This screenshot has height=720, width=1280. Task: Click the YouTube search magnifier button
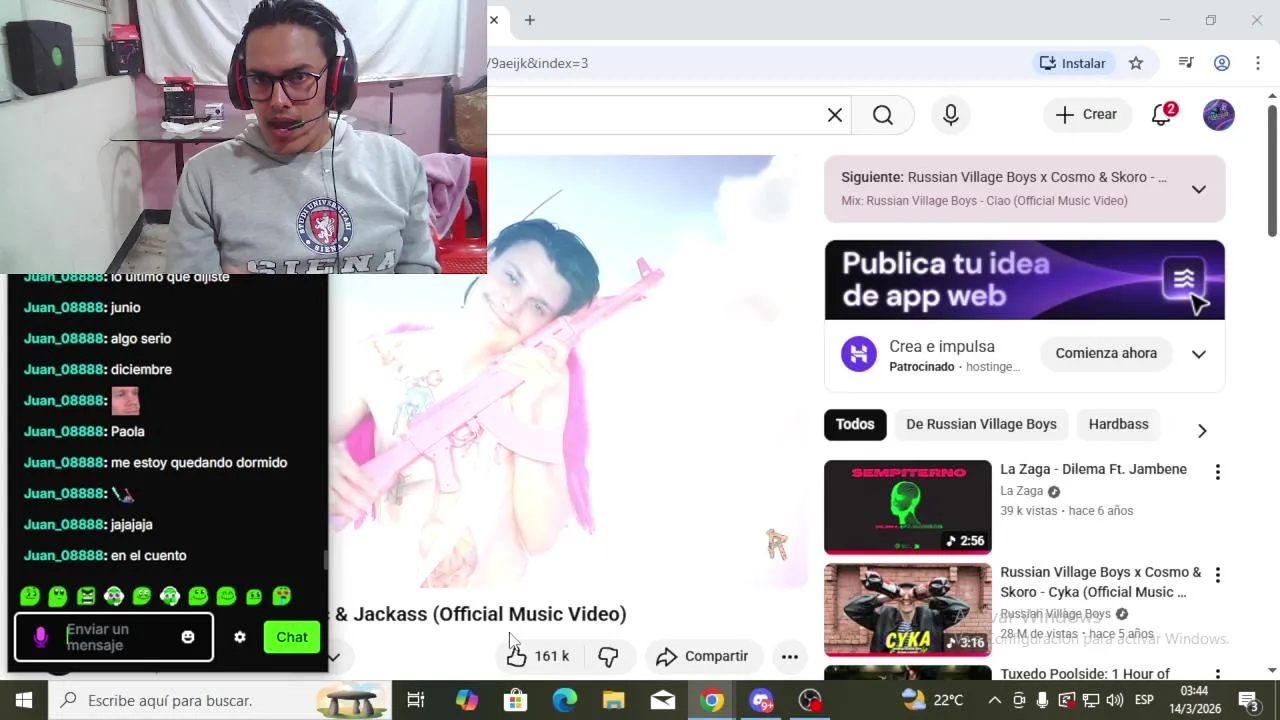pos(882,115)
